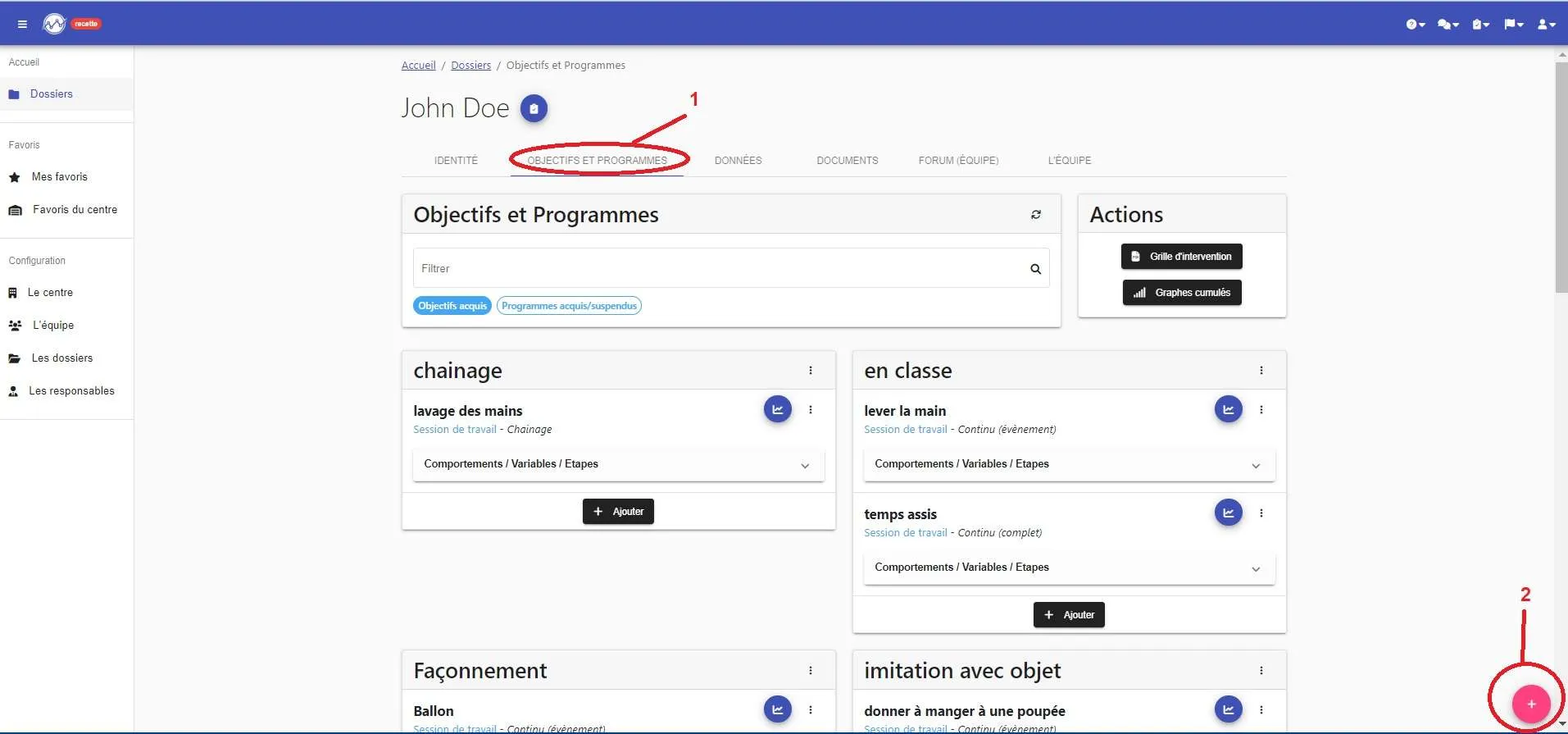Open the user account dropdown
Image resolution: width=1568 pixels, height=734 pixels.
tap(1546, 25)
